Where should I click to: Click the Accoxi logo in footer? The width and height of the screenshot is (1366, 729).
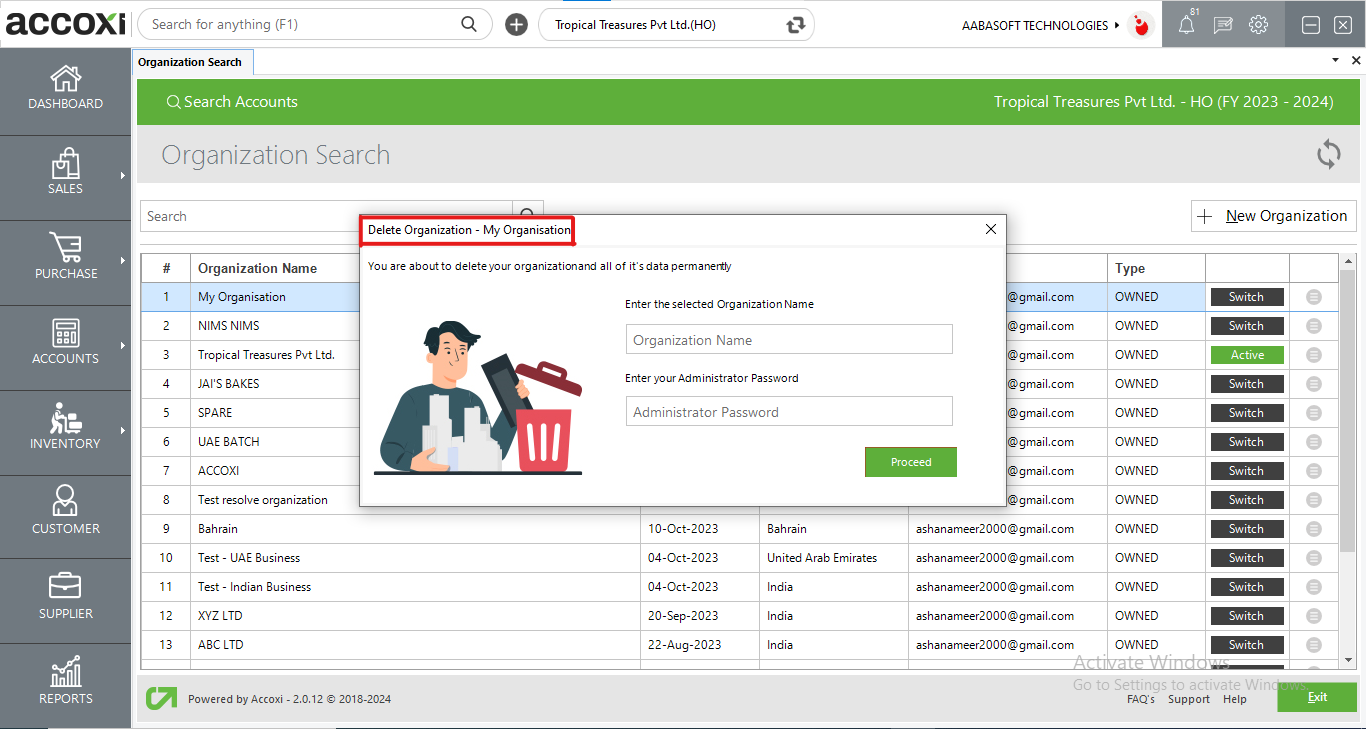click(x=161, y=698)
